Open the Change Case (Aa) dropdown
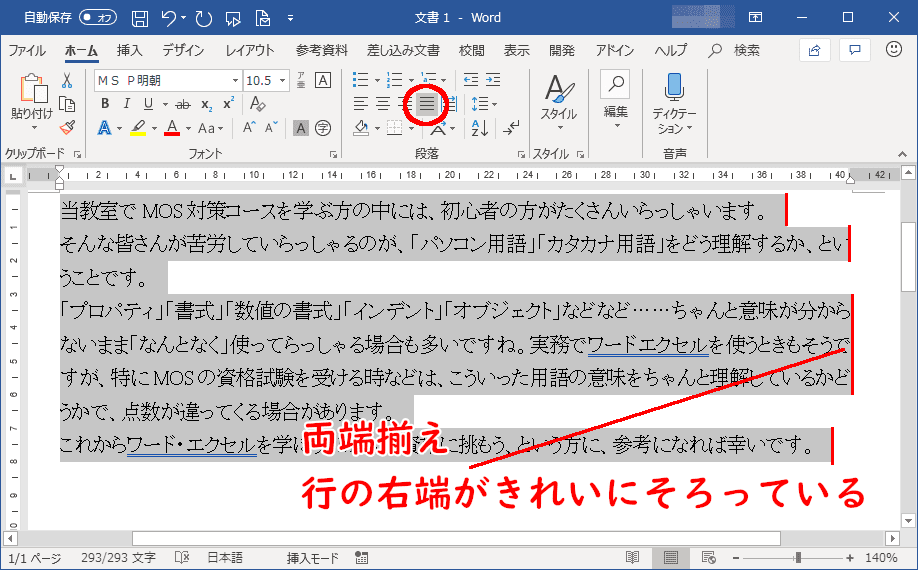Screen dimensions: 918x570 pyautogui.click(x=210, y=128)
